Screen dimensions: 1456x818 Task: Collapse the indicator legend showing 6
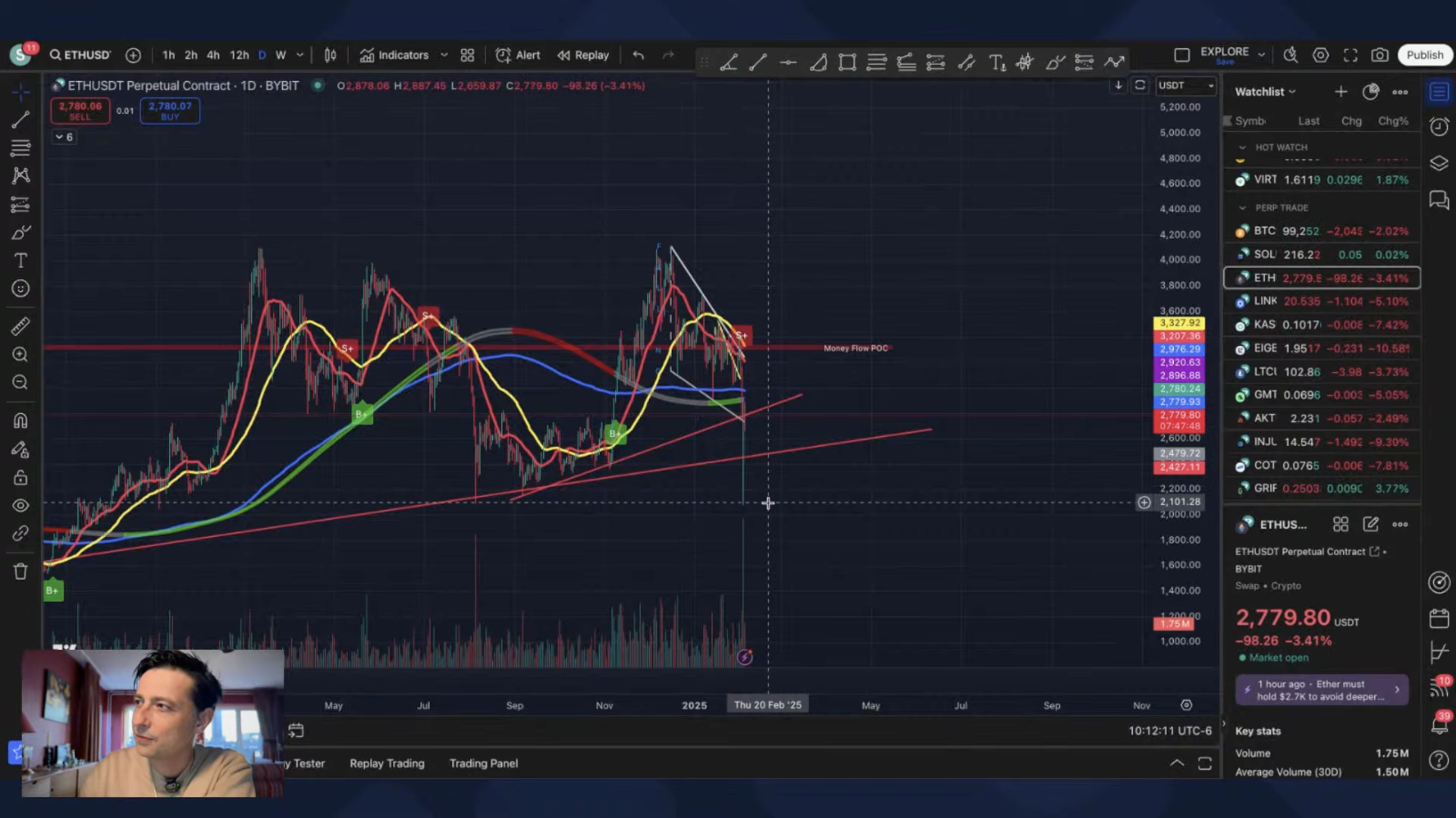coord(63,137)
